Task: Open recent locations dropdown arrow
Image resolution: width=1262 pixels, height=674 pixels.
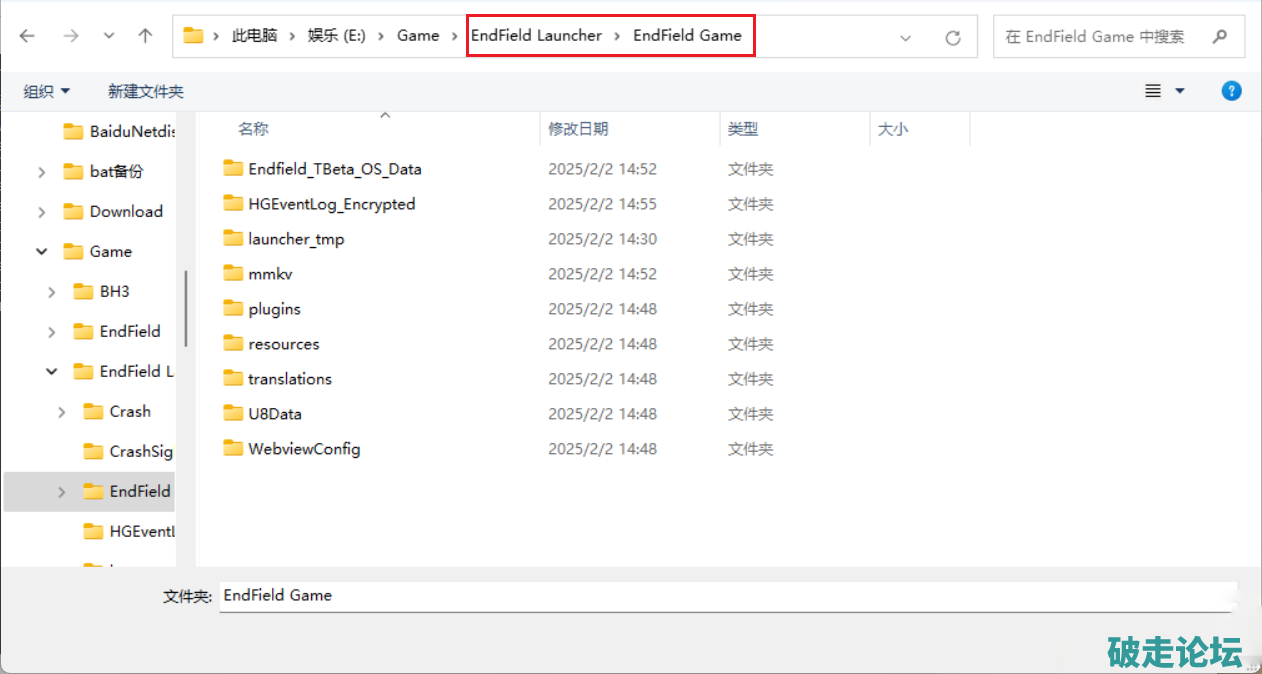Action: (x=109, y=36)
